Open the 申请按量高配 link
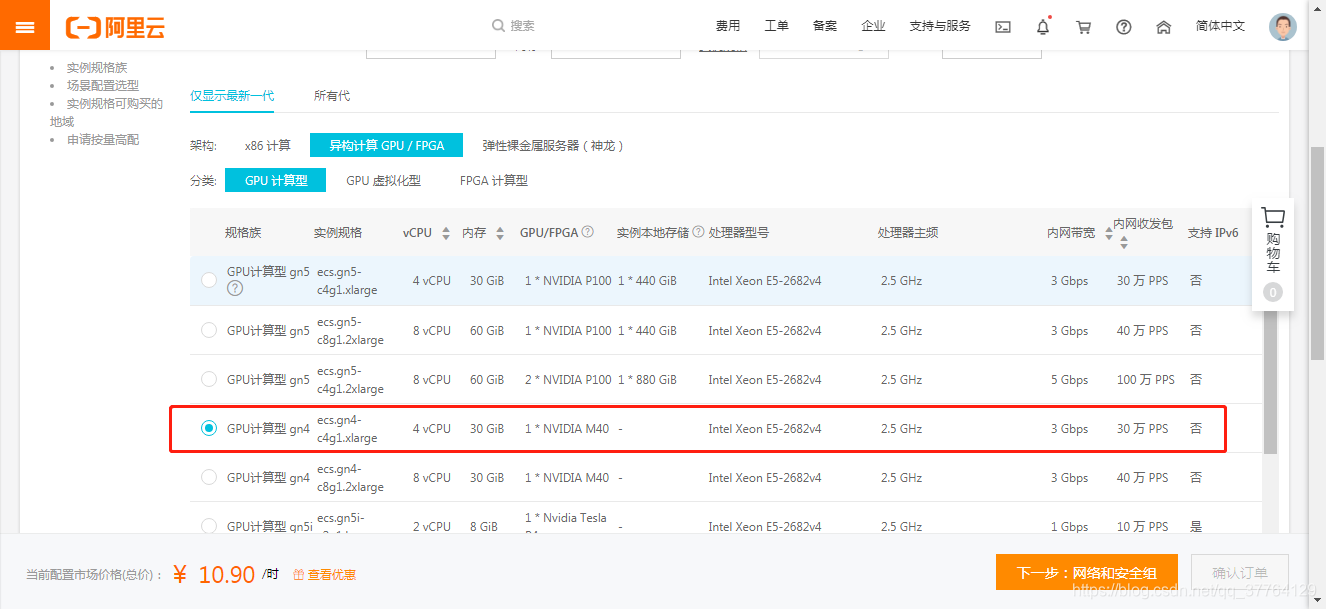This screenshot has height=609, width=1326. tap(103, 140)
